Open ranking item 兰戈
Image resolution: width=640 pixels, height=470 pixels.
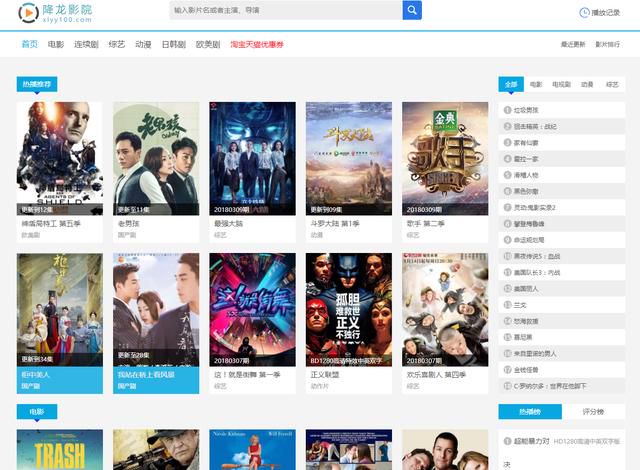[x=520, y=305]
